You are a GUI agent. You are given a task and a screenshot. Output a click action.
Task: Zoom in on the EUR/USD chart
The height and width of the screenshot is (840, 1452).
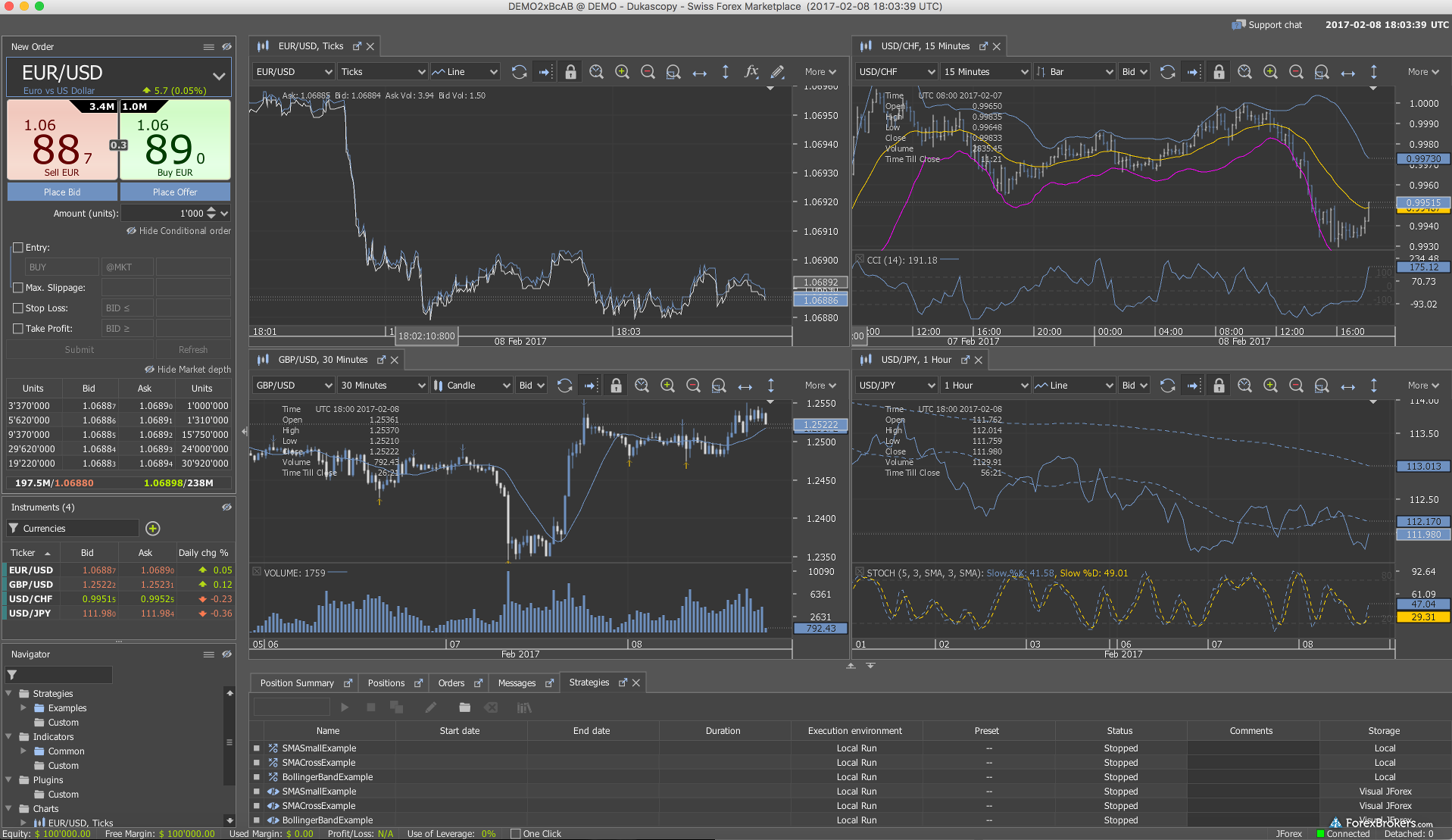[x=622, y=72]
